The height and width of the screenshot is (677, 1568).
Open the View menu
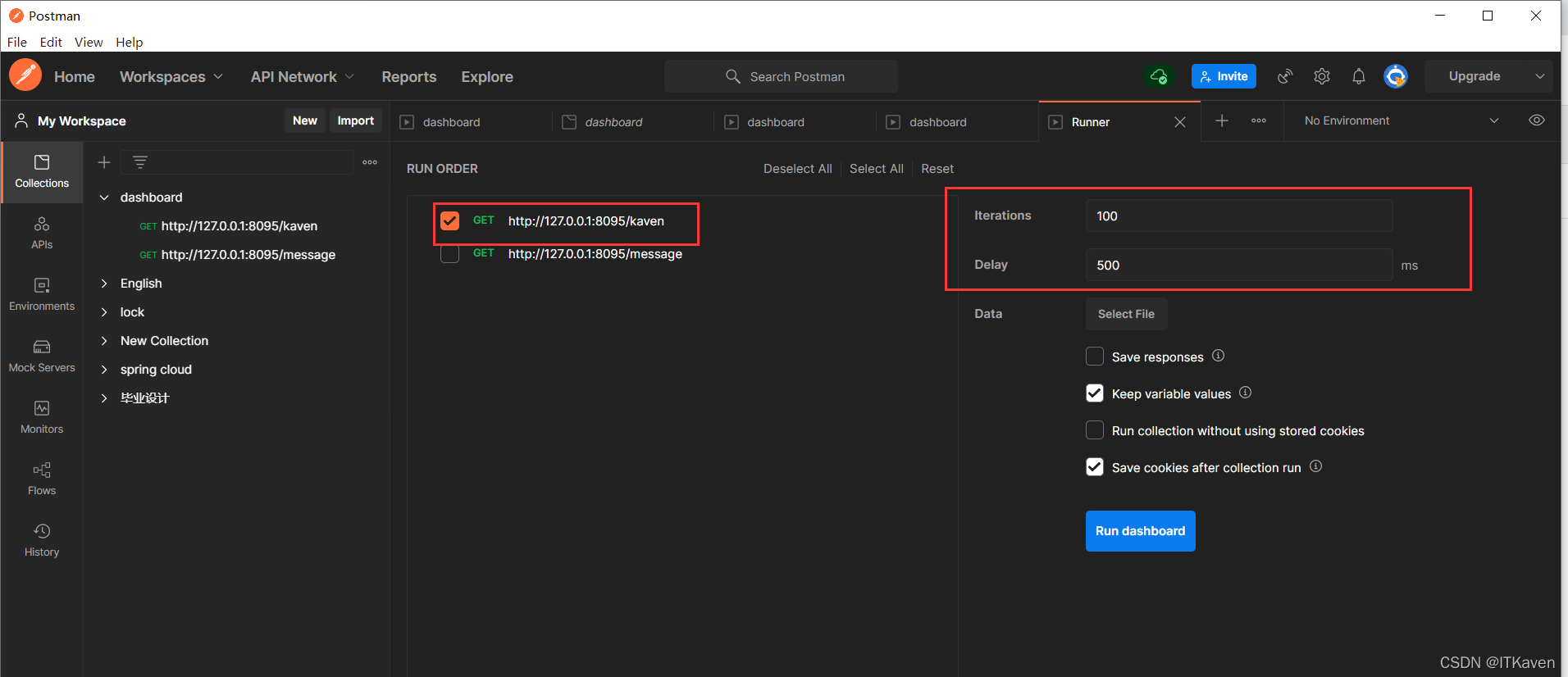click(x=89, y=42)
